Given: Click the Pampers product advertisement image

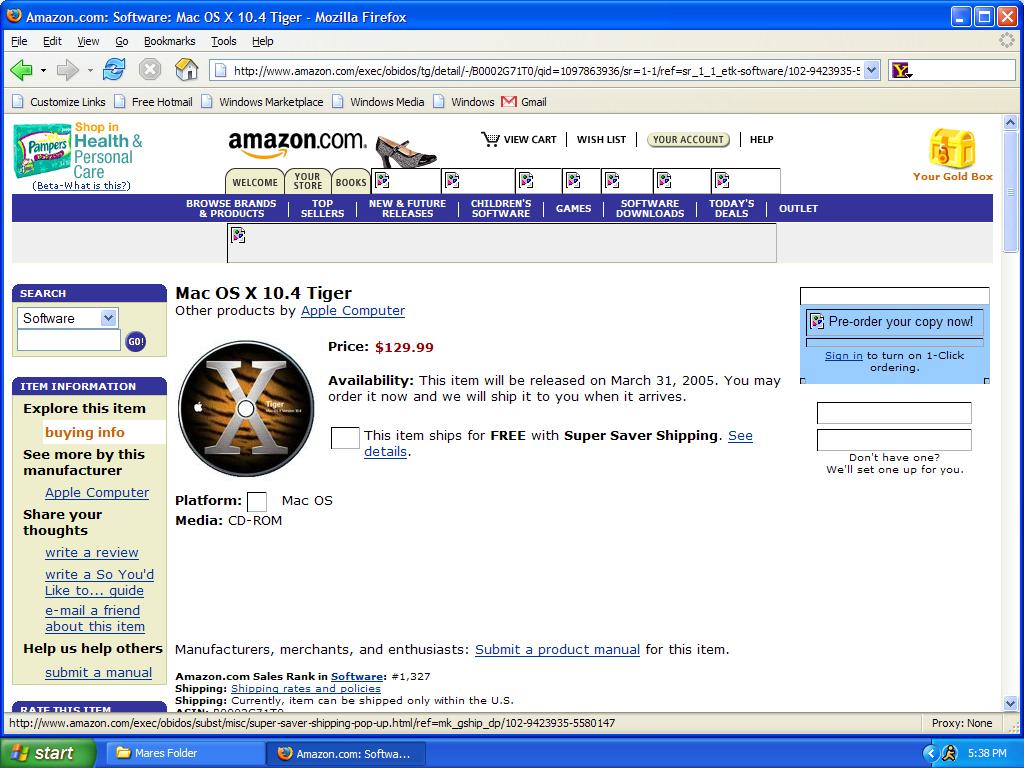Looking at the screenshot, I should coord(41,152).
